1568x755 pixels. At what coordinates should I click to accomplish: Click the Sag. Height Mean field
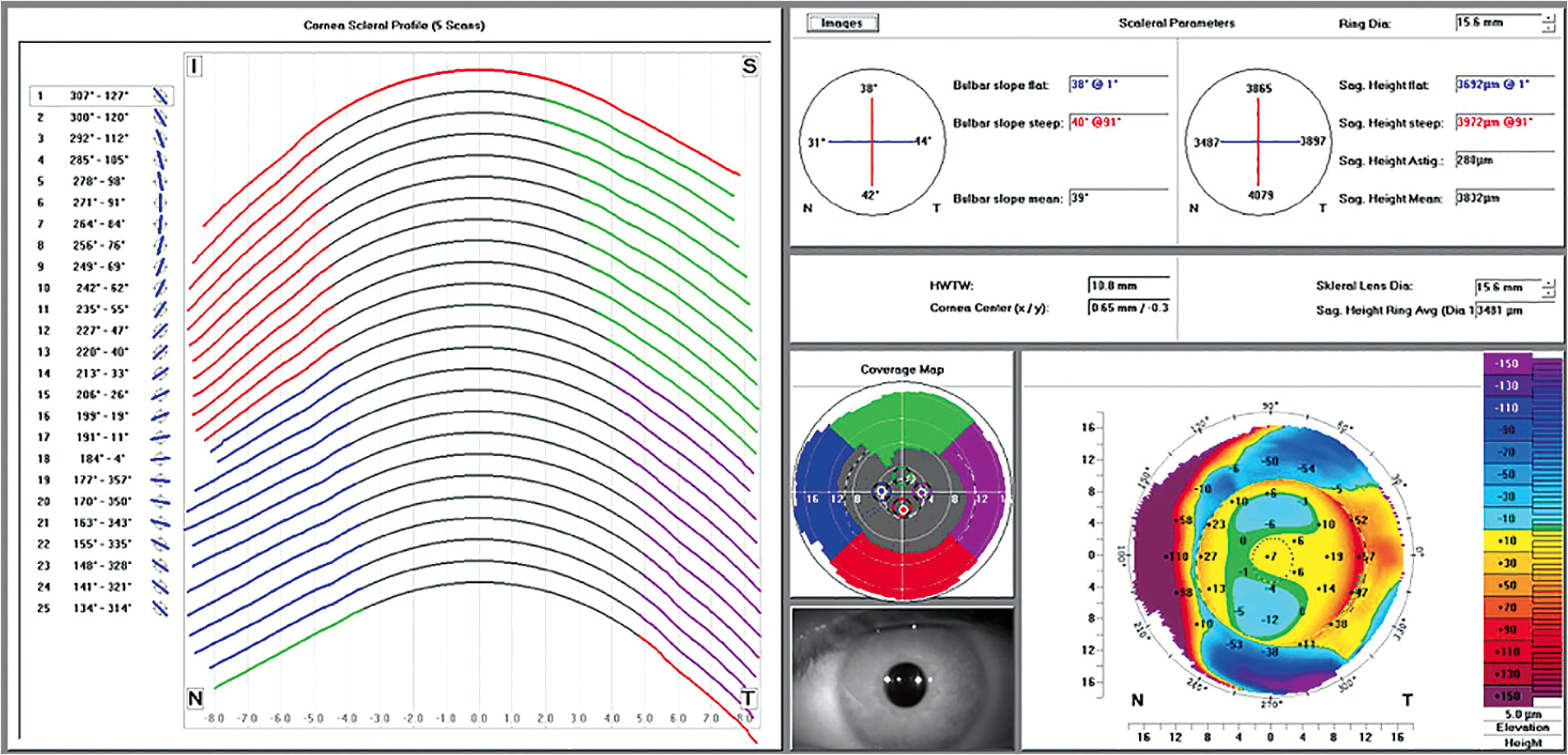click(x=1505, y=198)
